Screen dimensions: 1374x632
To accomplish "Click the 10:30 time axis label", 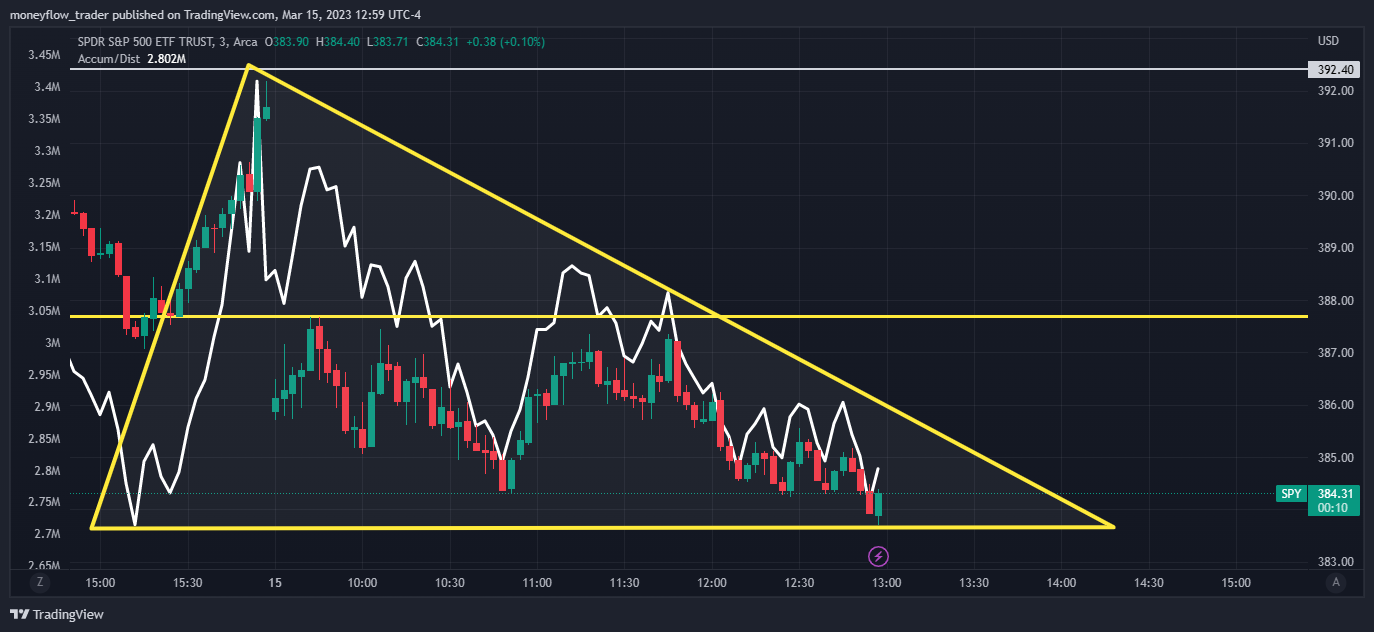I will 450,583.
